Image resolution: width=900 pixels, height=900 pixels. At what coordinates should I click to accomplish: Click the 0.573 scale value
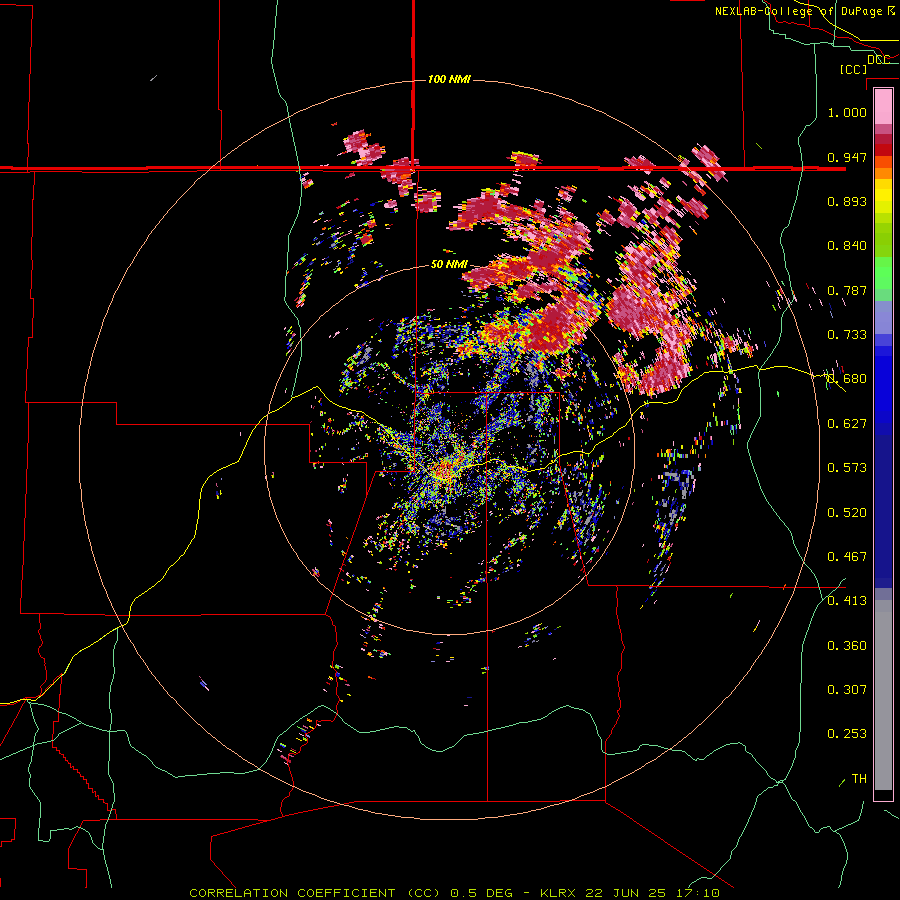click(x=847, y=468)
